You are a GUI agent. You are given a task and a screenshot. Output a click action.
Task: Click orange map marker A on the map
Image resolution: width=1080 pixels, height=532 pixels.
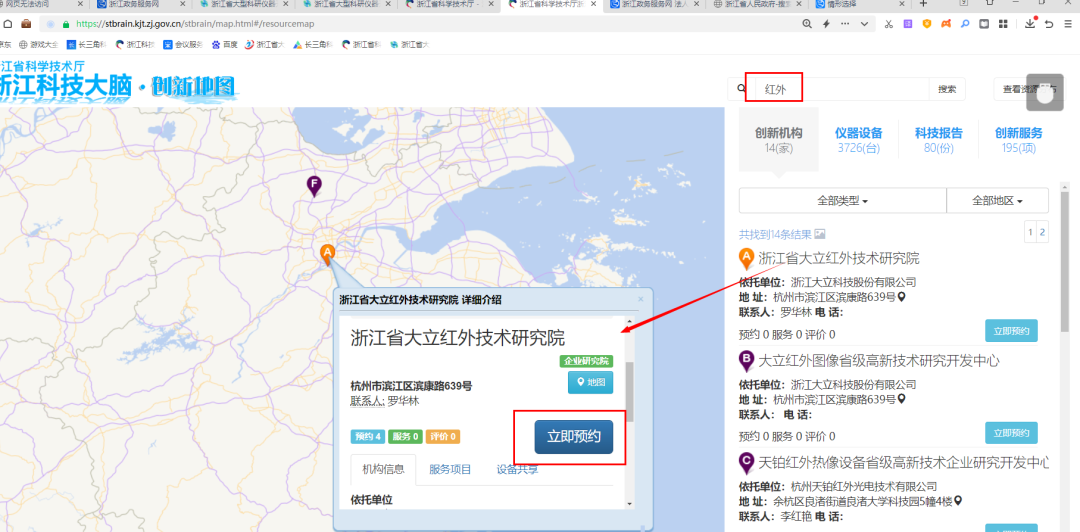(x=328, y=254)
